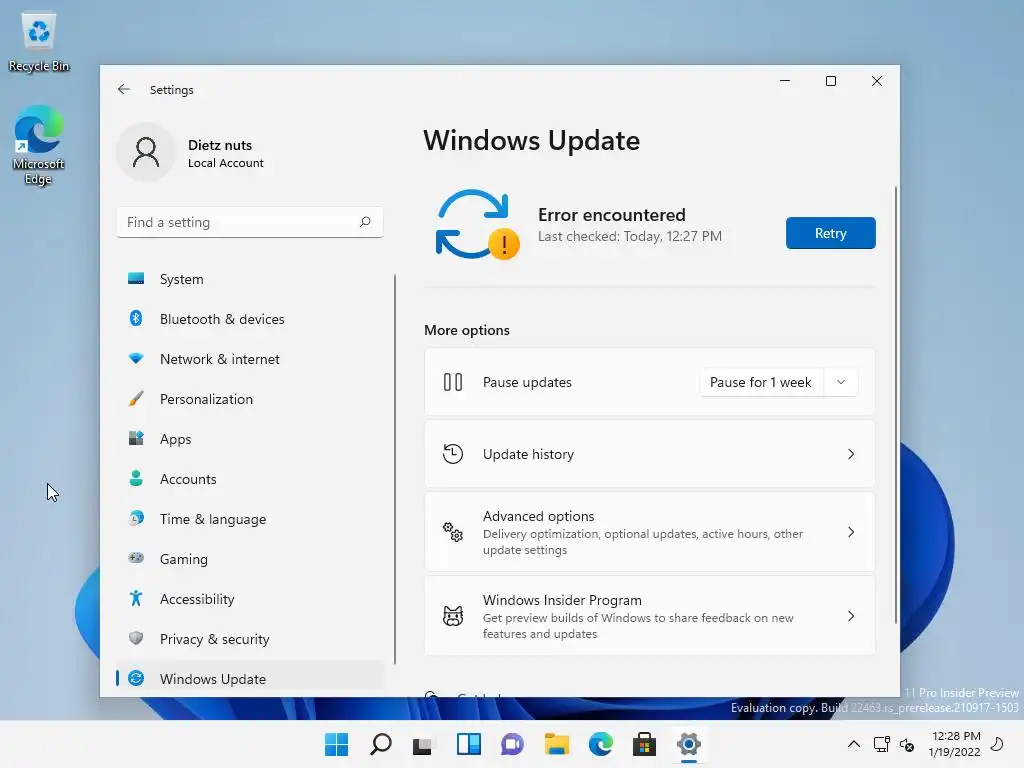The width and height of the screenshot is (1024, 768).
Task: Open Chat on the taskbar
Action: [512, 744]
